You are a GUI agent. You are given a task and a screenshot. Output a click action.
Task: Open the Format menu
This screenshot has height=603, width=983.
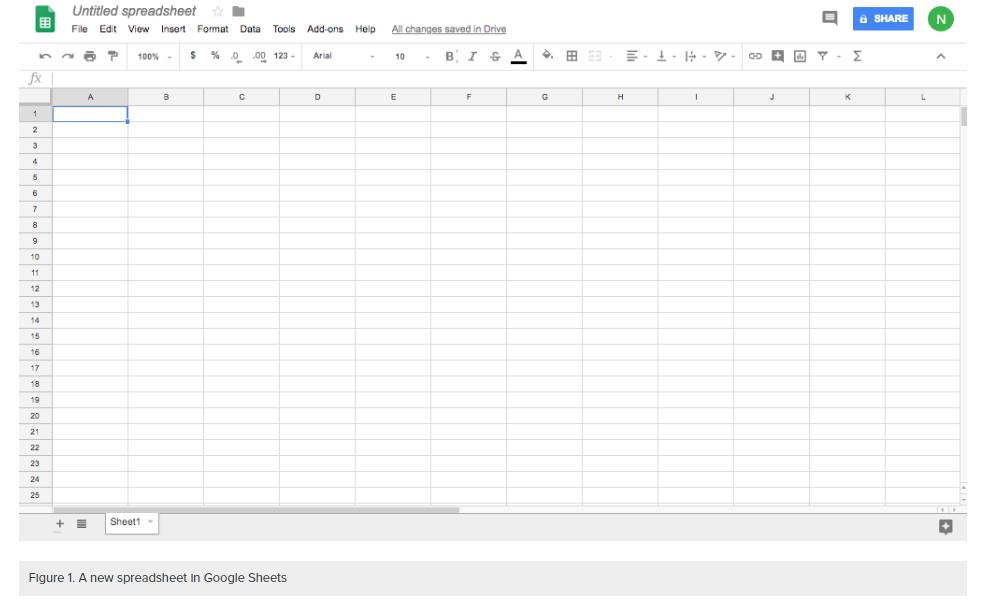212,29
